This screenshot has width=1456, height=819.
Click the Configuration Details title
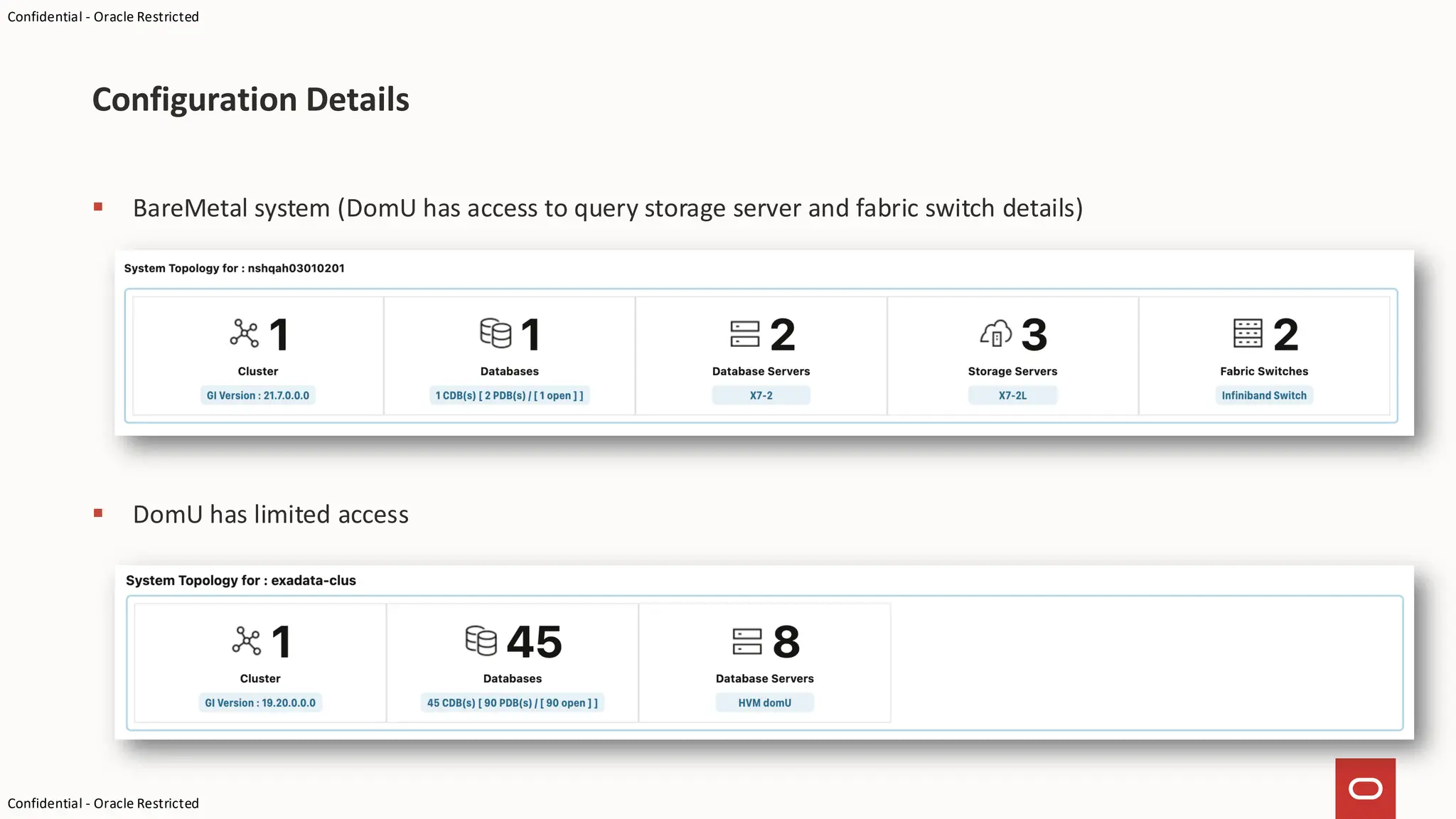point(251,100)
